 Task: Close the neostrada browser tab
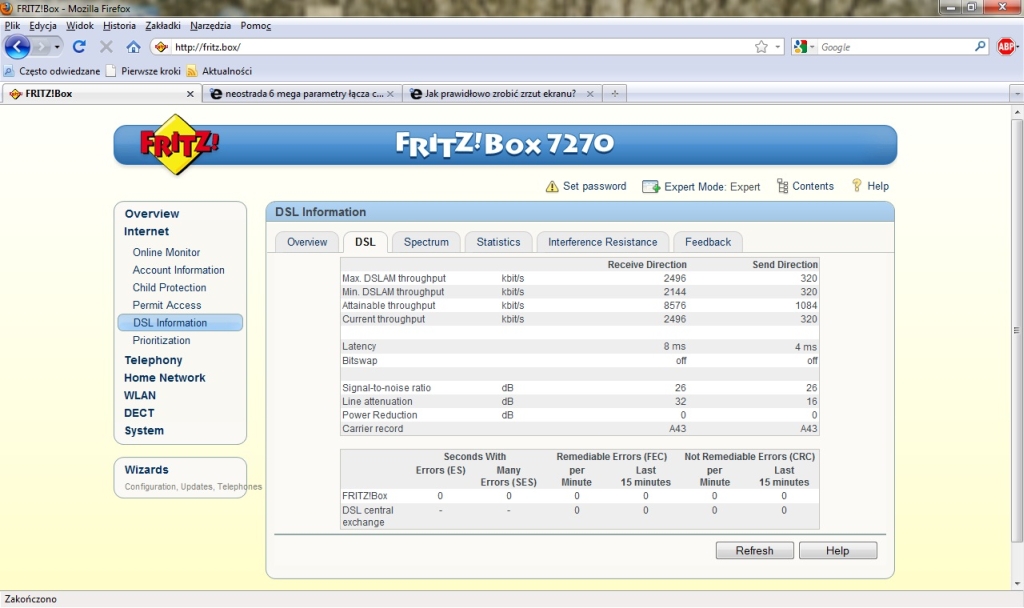[x=390, y=94]
